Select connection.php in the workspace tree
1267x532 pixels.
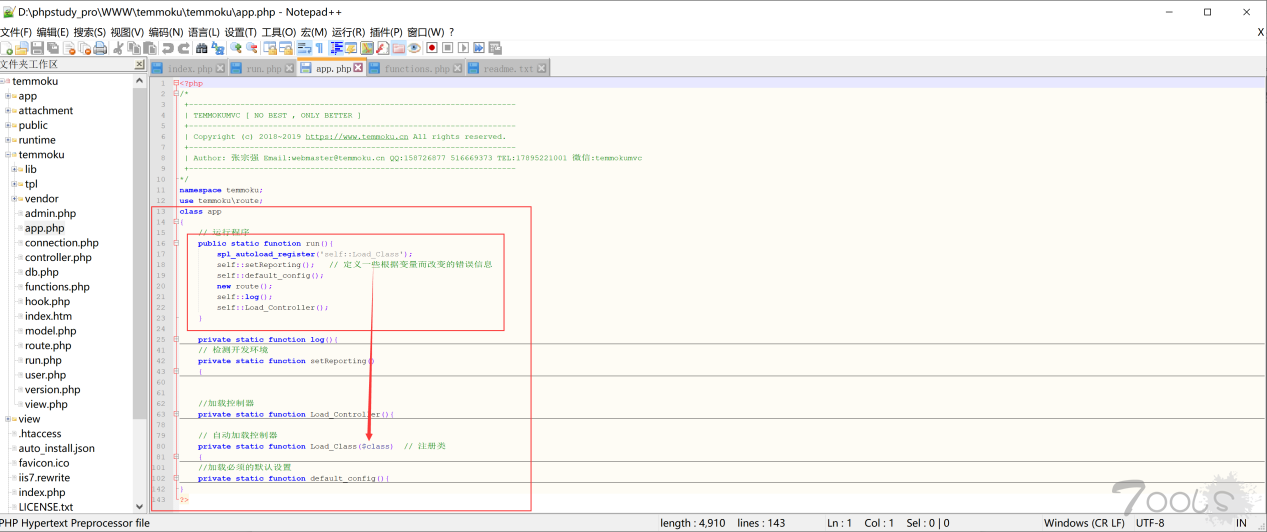pos(62,243)
